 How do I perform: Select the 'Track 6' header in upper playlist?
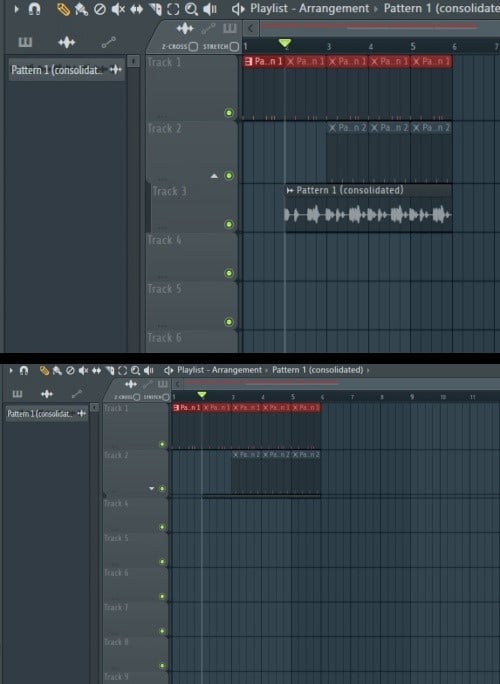pos(192,341)
